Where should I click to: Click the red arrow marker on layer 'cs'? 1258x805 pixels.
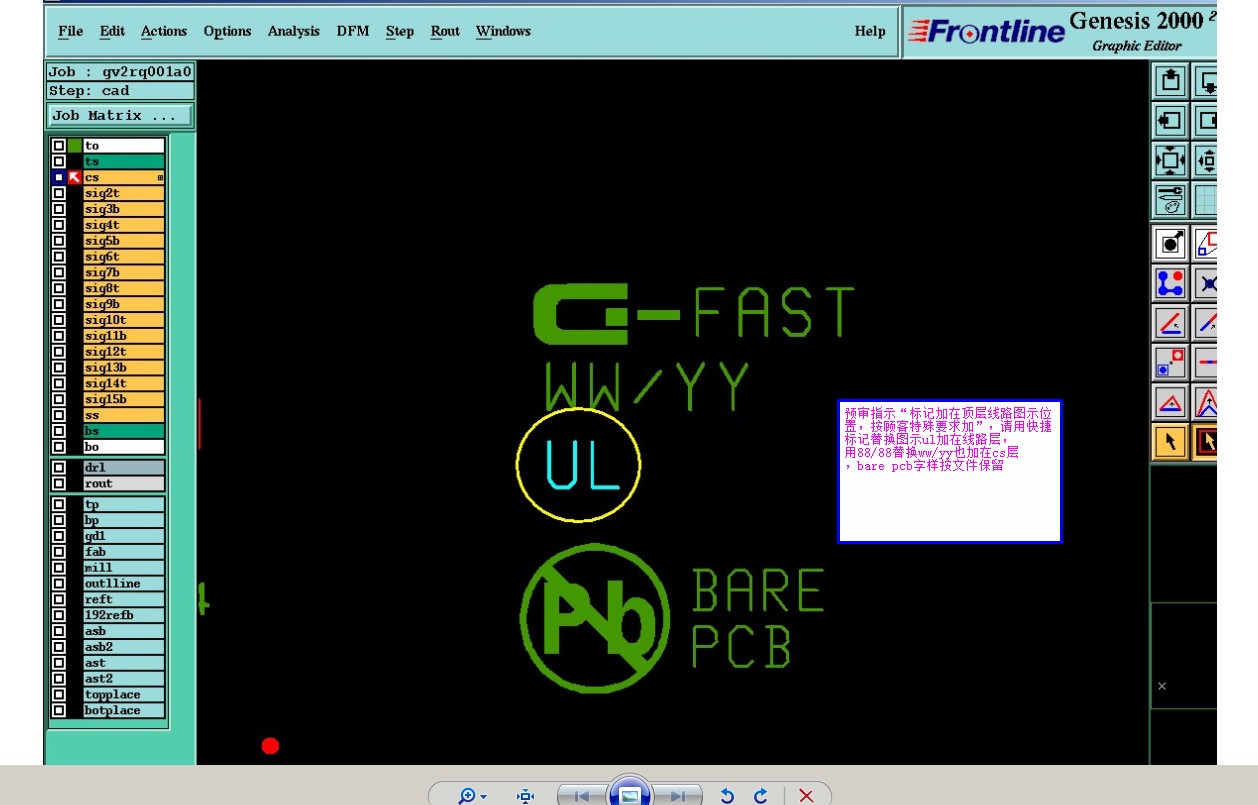click(x=75, y=177)
